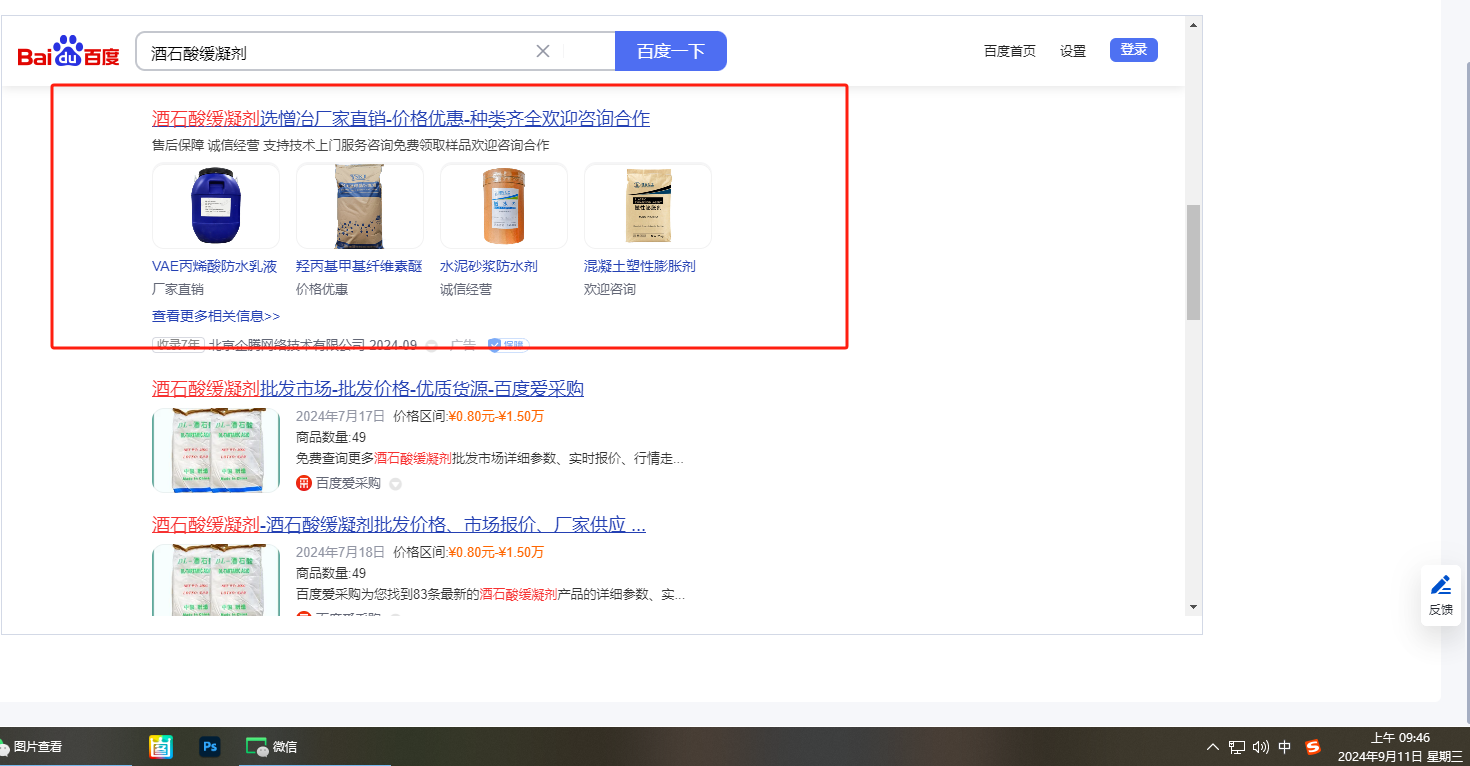Open the Sogou input method tray icon
Image resolution: width=1470 pixels, height=766 pixels.
click(1313, 747)
